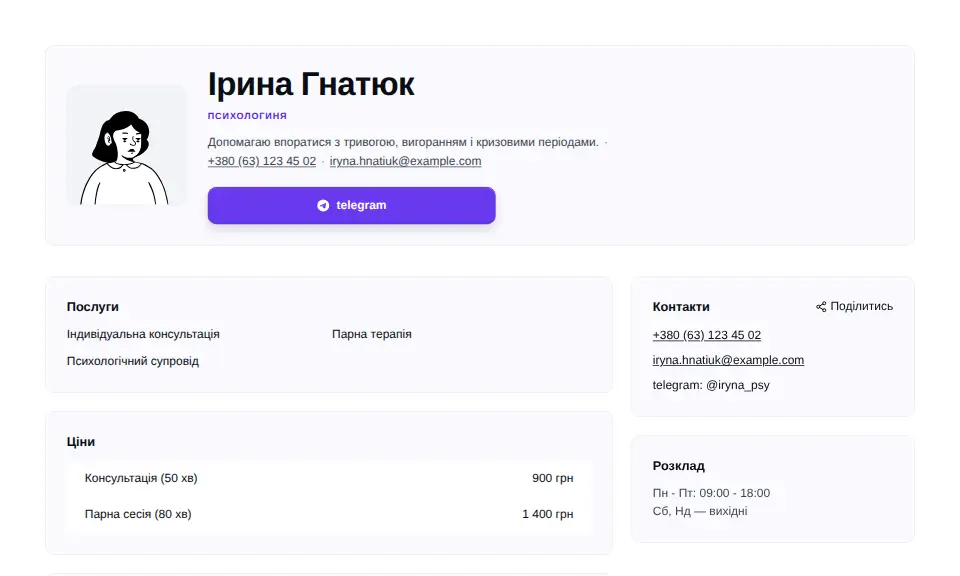Open email address in Контакти card
The image size is (960, 576).
click(728, 360)
